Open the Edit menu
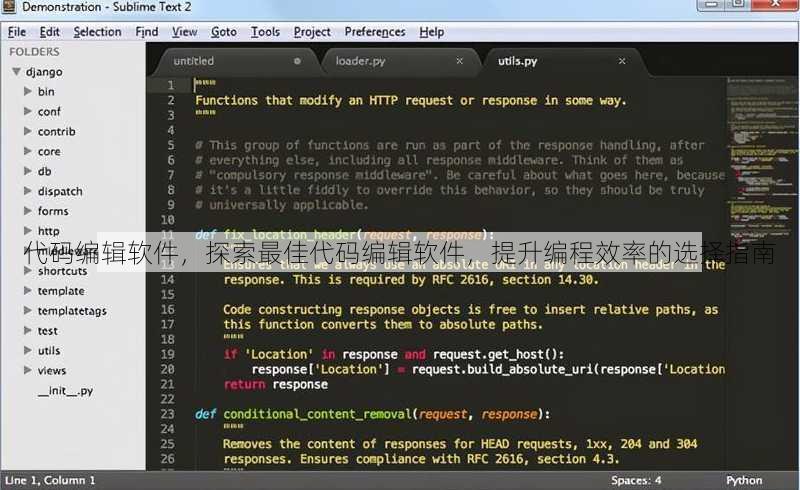Screen dimensions: 800x490 tap(49, 32)
